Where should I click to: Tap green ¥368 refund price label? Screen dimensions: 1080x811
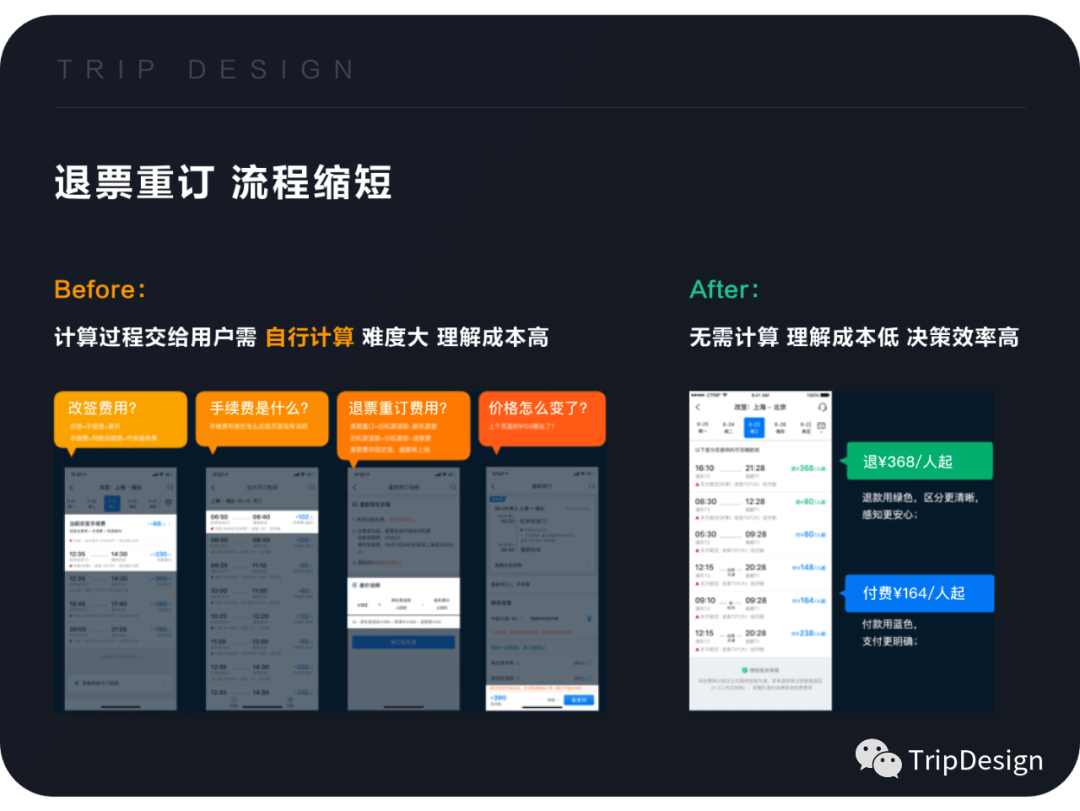[x=808, y=469]
